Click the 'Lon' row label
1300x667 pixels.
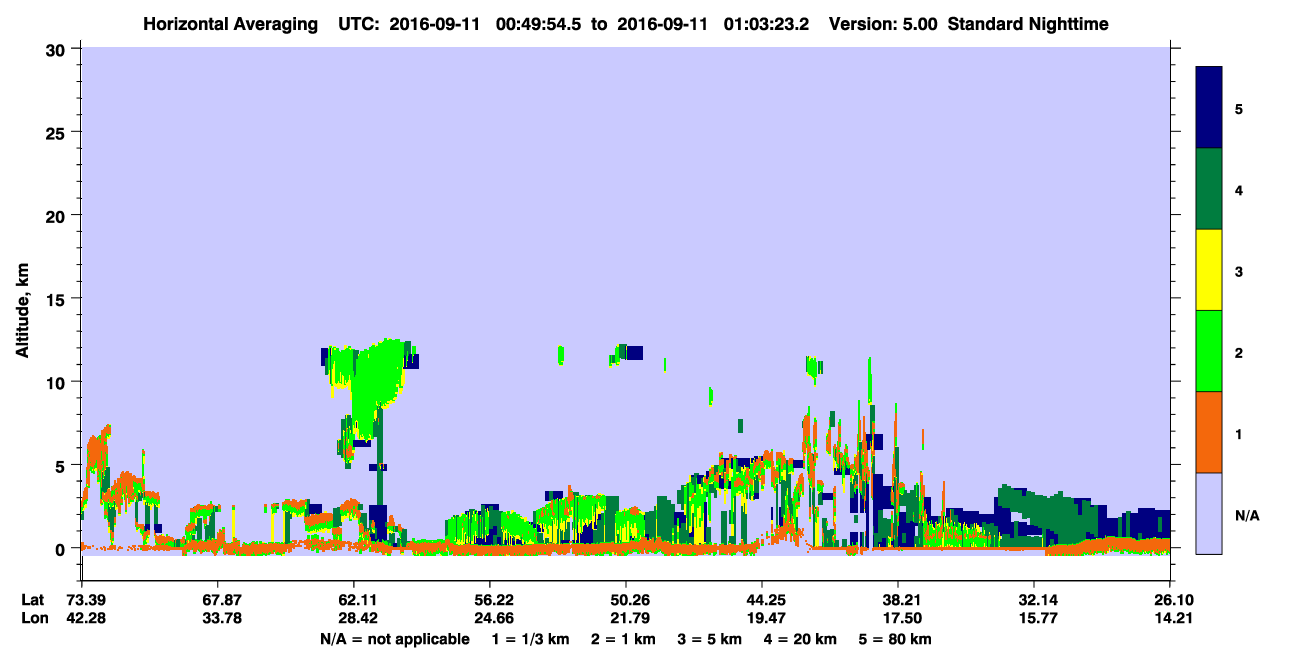33,618
